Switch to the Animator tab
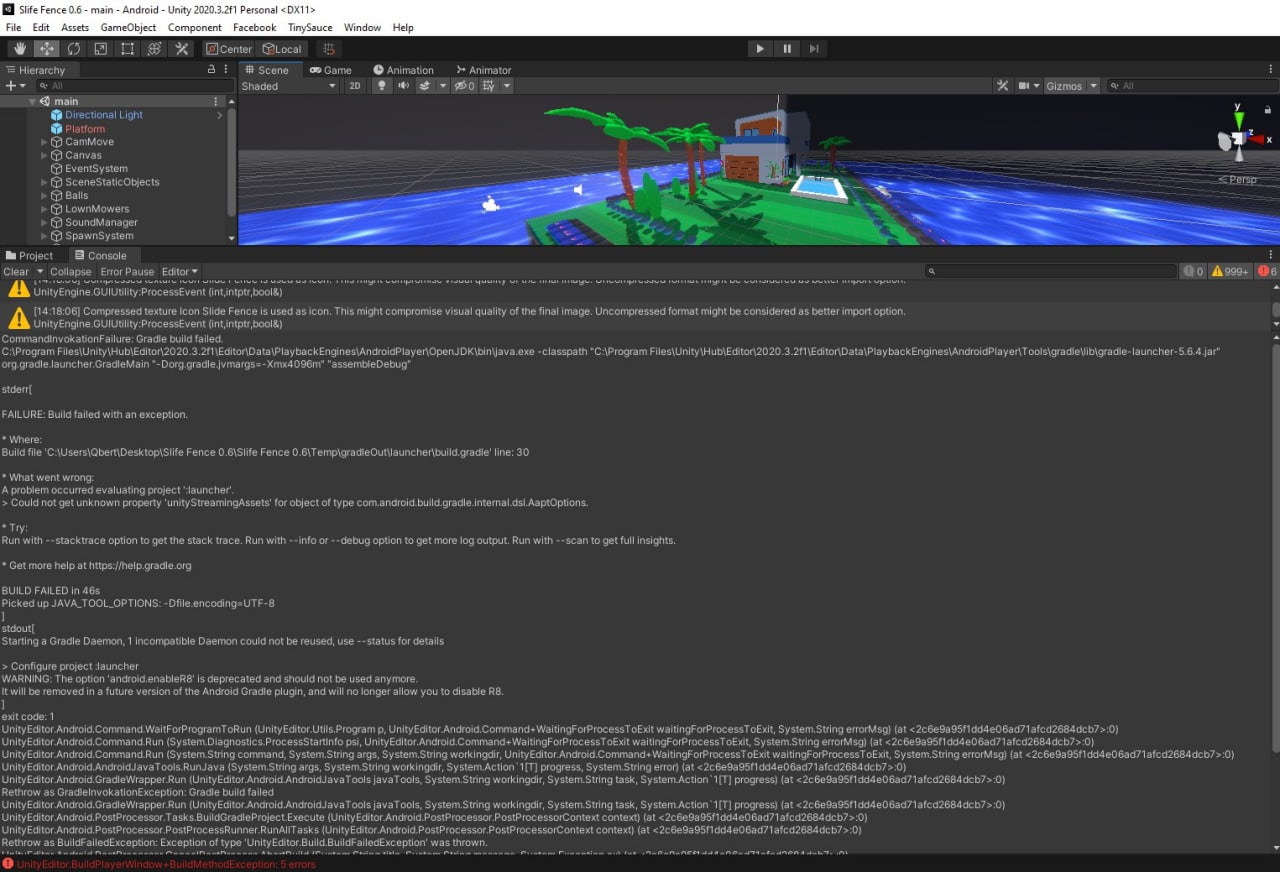This screenshot has height=872, width=1280. click(484, 70)
